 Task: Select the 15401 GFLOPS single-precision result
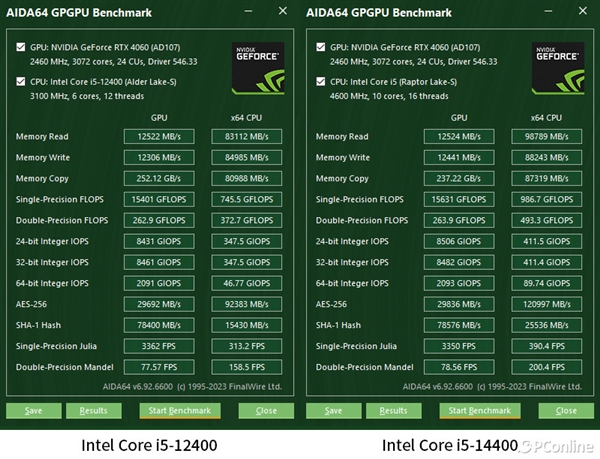click(x=159, y=199)
